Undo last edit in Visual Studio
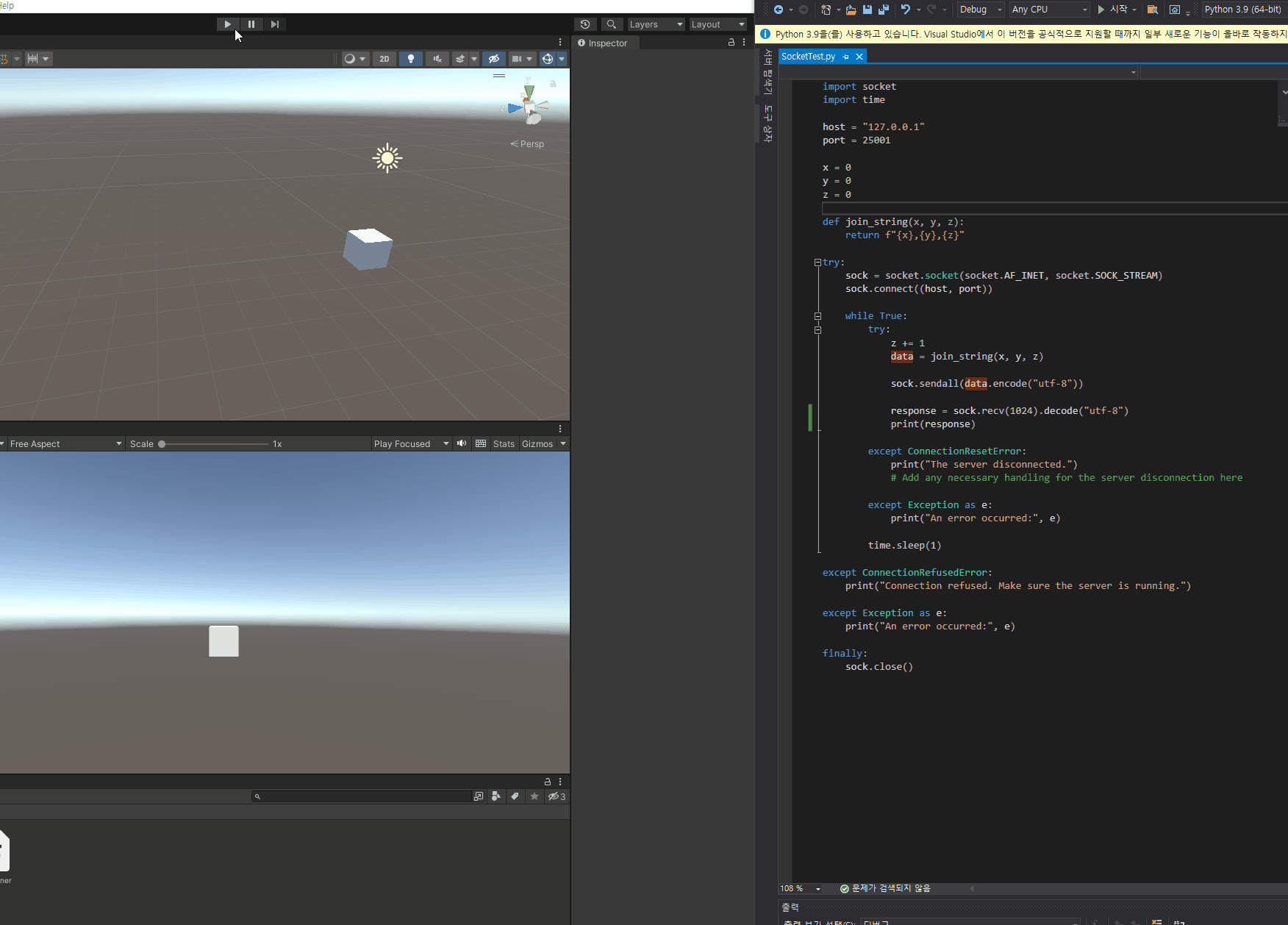This screenshot has width=1288, height=925. click(906, 10)
